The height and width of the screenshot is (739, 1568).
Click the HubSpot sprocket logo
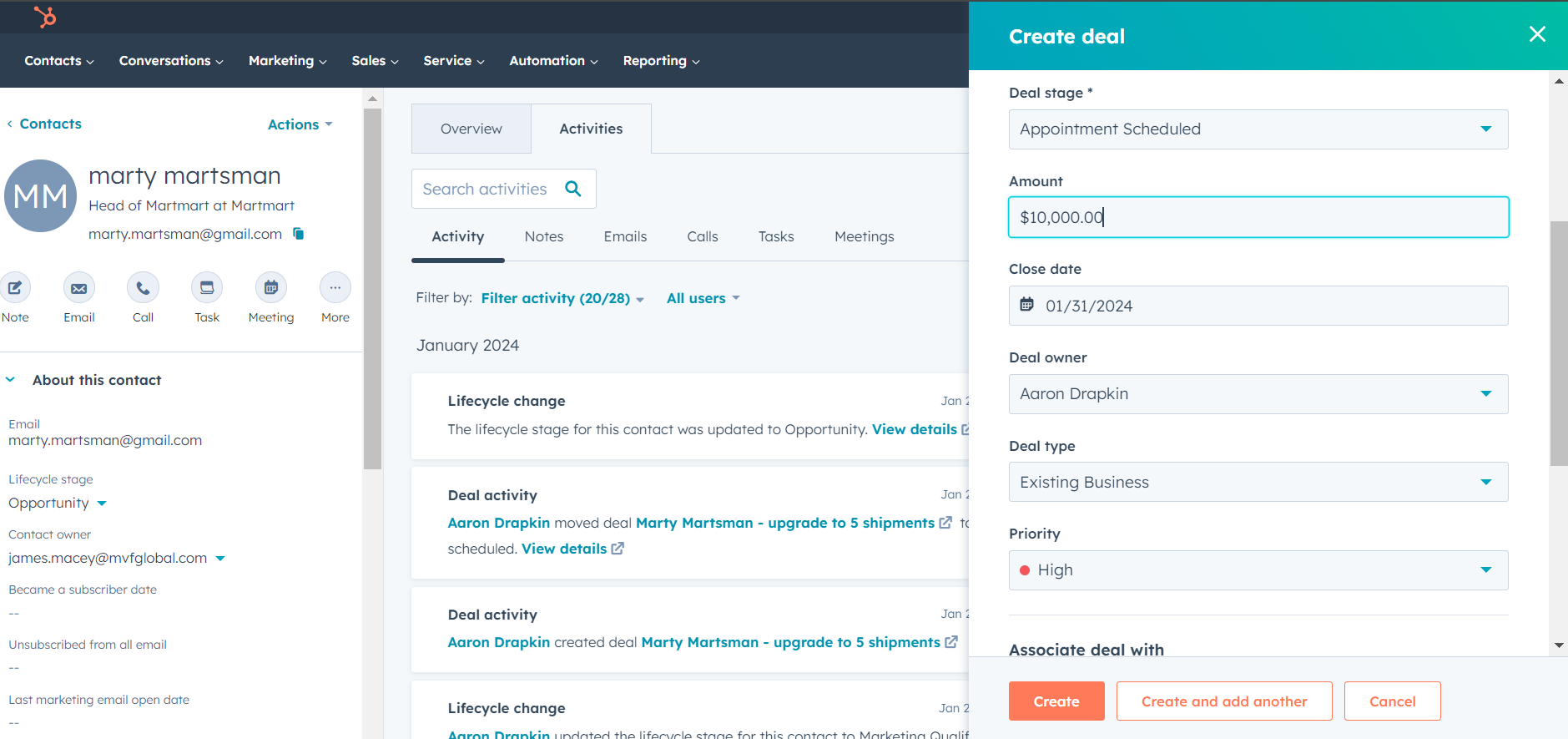tap(45, 17)
